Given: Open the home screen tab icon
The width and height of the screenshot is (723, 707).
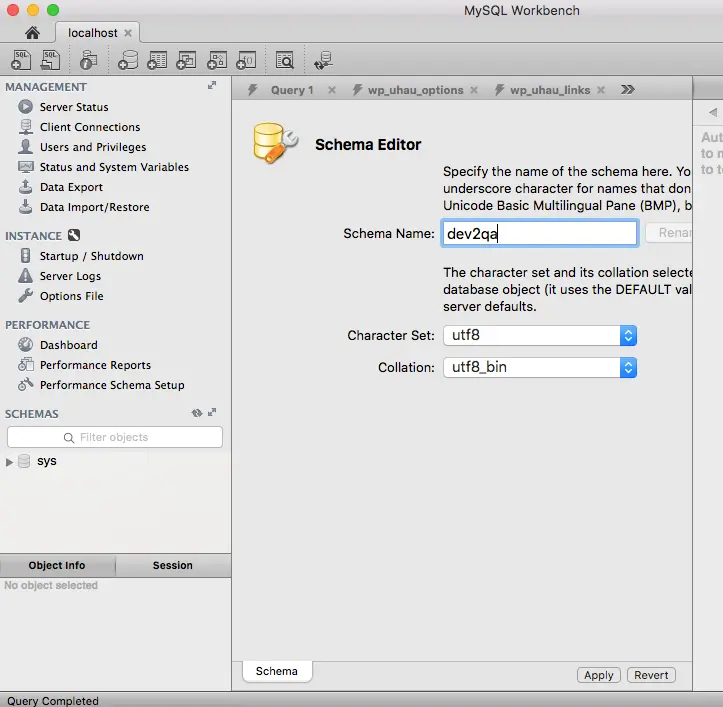Looking at the screenshot, I should [32, 33].
